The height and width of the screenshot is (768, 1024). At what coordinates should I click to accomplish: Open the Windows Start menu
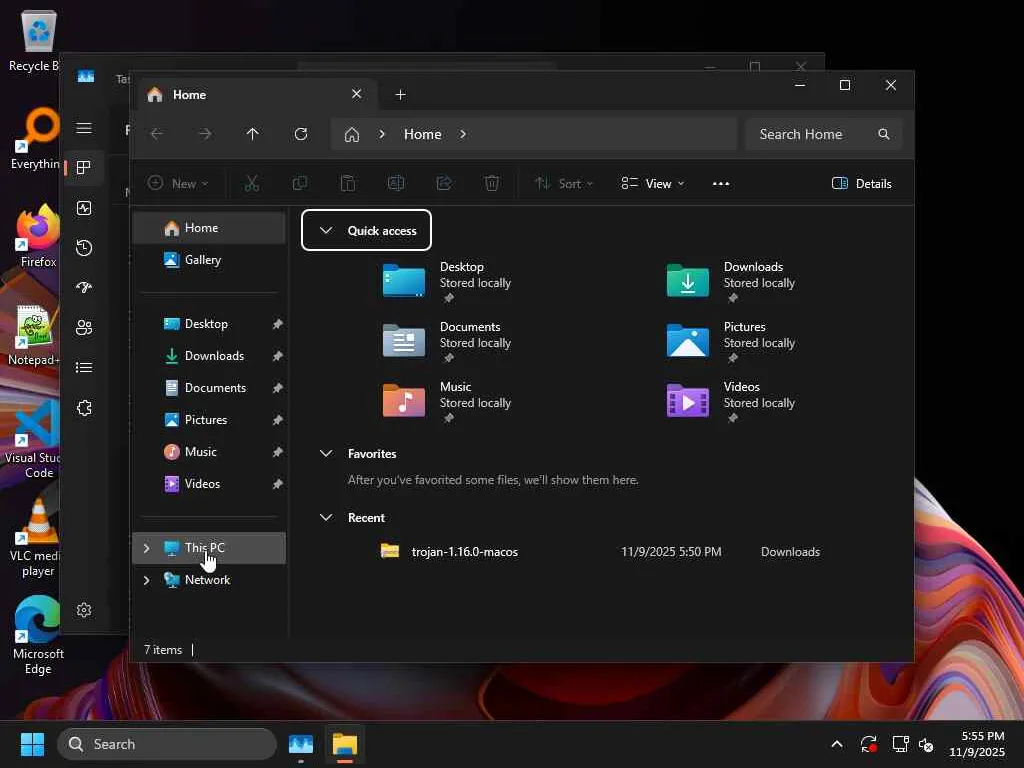(x=32, y=744)
